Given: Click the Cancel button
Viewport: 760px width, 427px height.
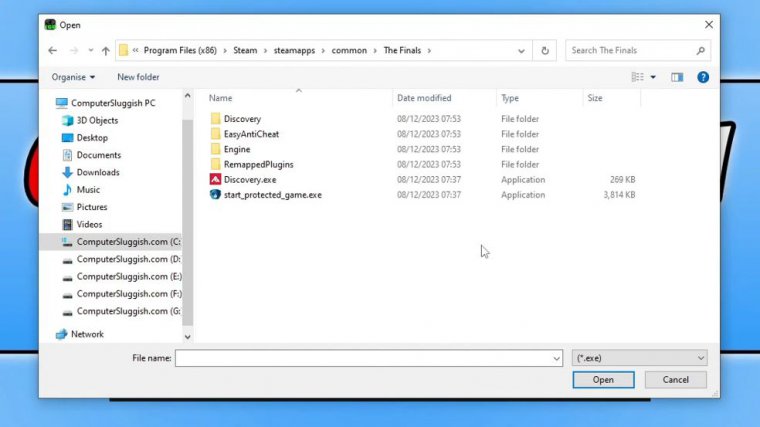Looking at the screenshot, I should (675, 380).
